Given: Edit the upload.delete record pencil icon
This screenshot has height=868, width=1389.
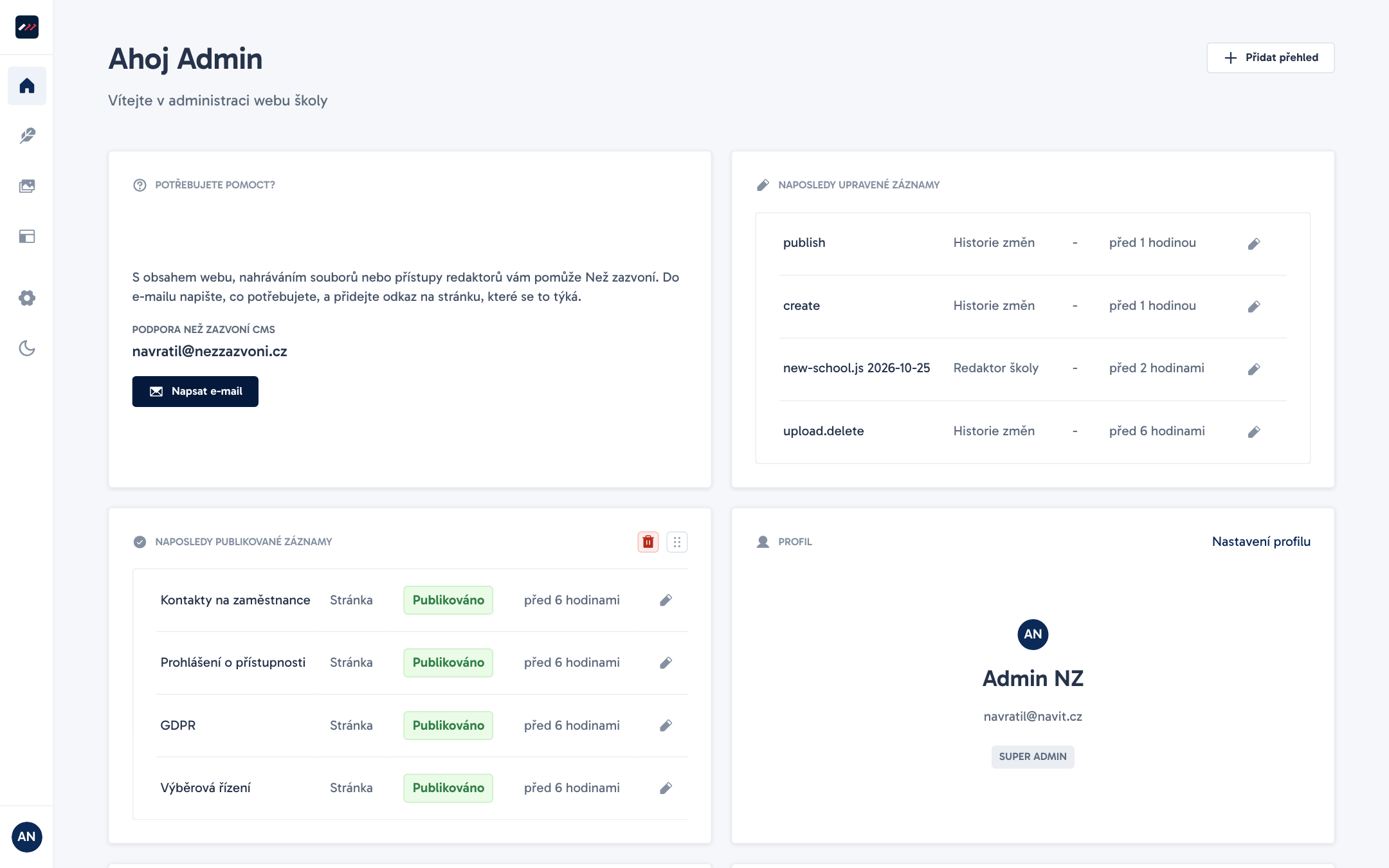Looking at the screenshot, I should pyautogui.click(x=1254, y=432).
